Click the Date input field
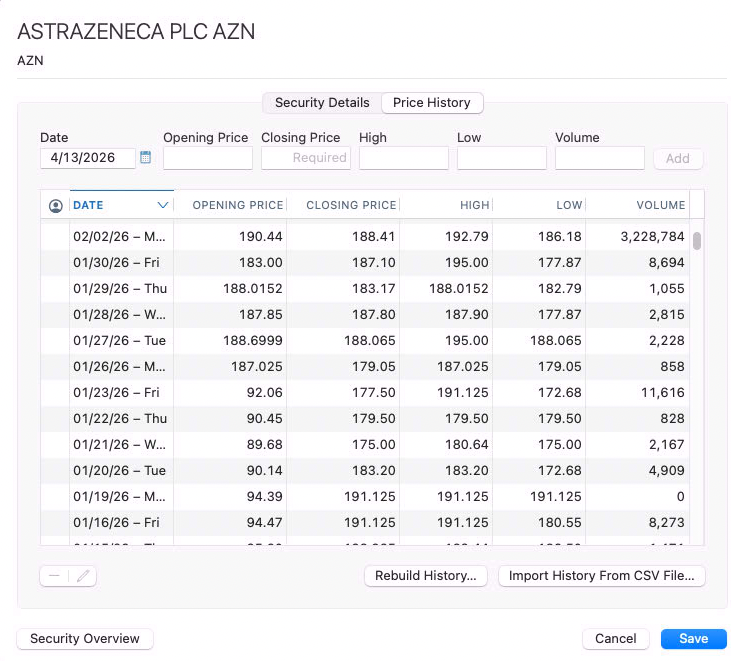The width and height of the screenshot is (731, 661). click(88, 158)
